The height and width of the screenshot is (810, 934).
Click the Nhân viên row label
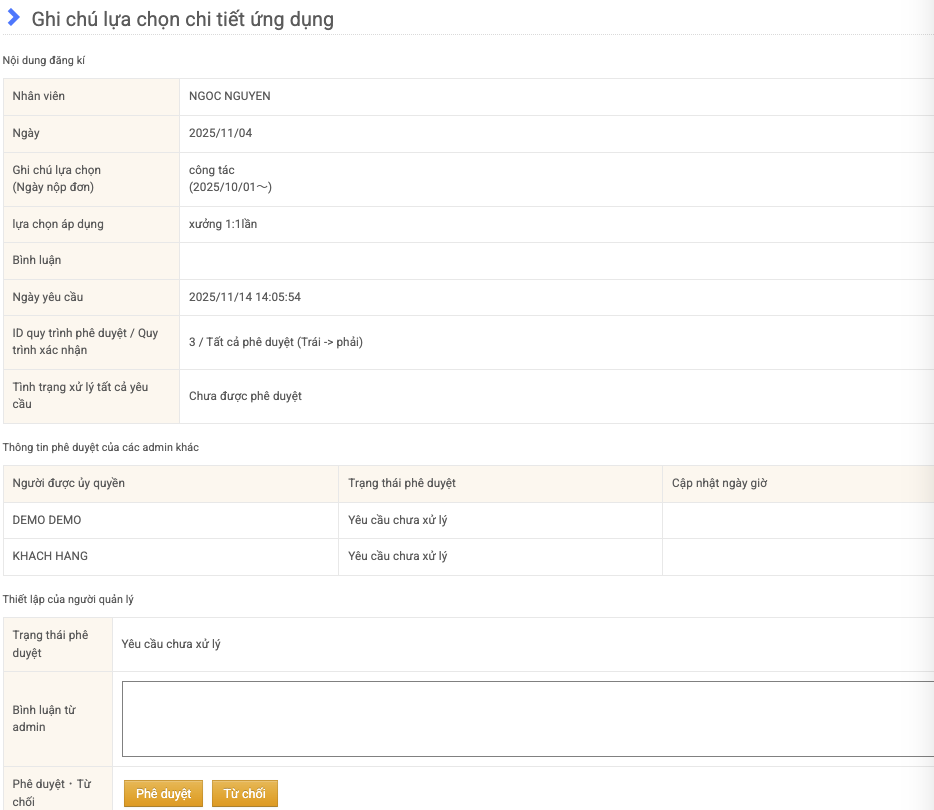[39, 96]
